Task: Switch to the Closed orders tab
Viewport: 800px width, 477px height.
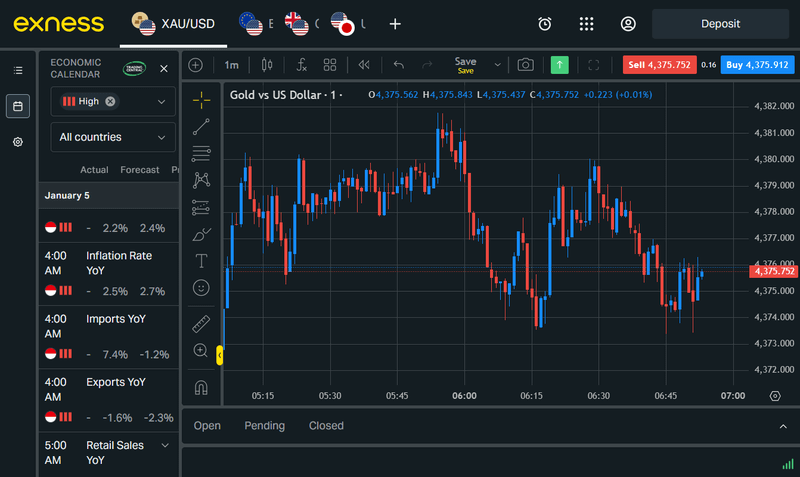Action: (x=326, y=426)
